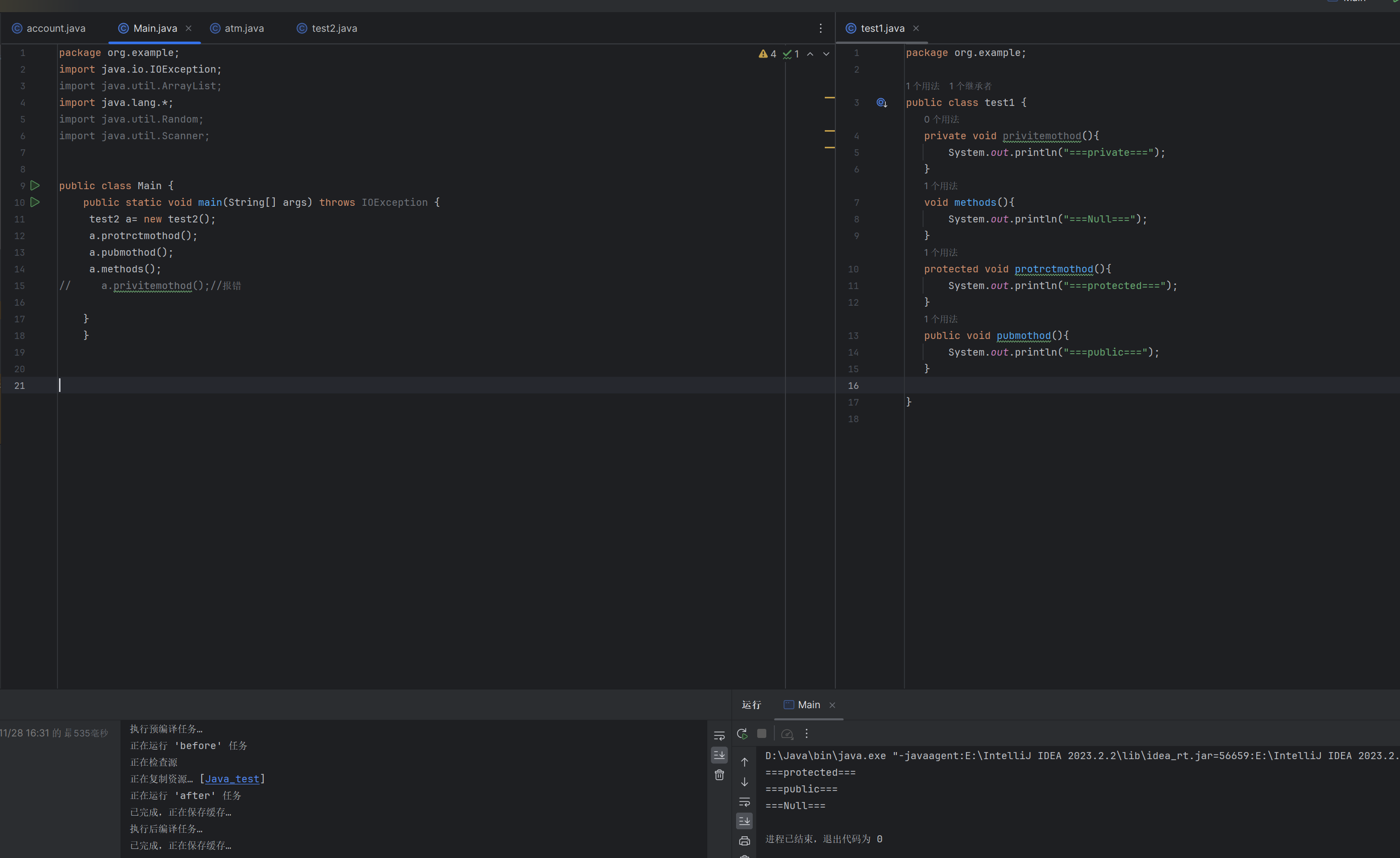Viewport: 1400px width, 858px height.
Task: Click the console icon on Main run tab
Action: pyautogui.click(x=788, y=705)
